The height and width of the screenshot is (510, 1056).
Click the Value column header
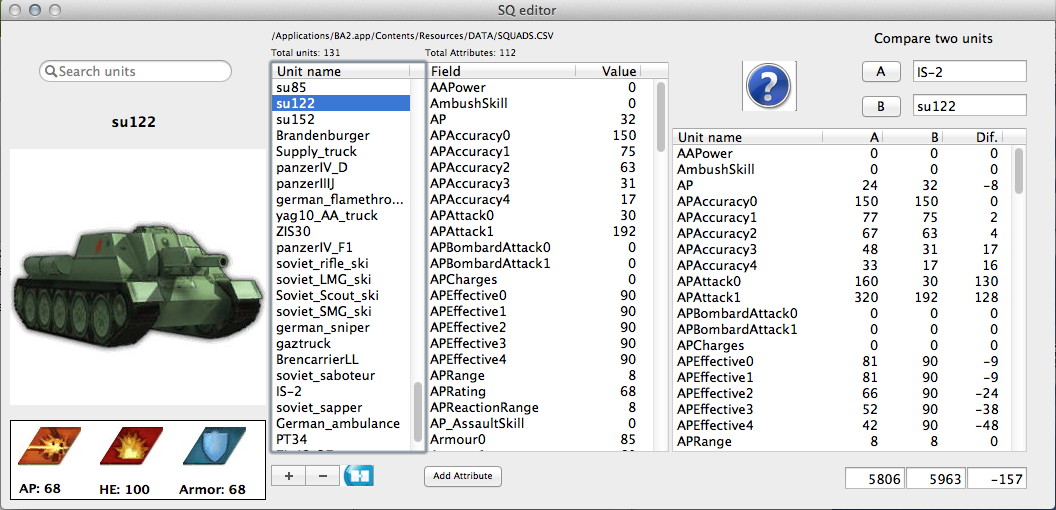click(607, 71)
